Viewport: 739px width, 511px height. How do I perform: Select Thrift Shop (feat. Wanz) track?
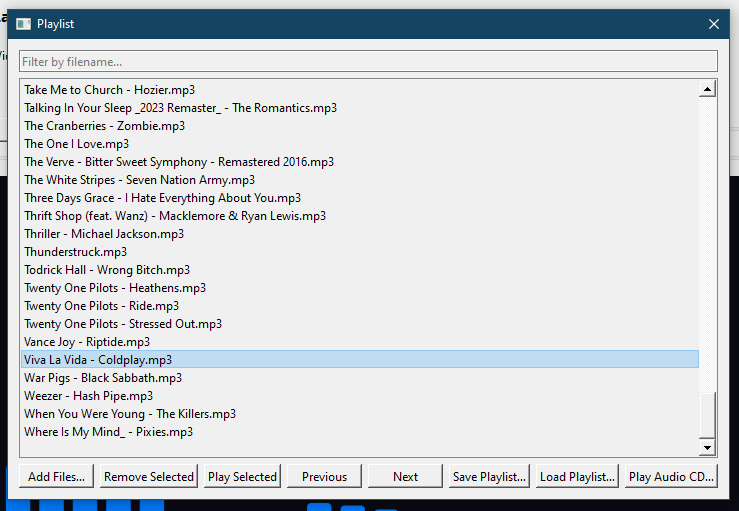360,215
